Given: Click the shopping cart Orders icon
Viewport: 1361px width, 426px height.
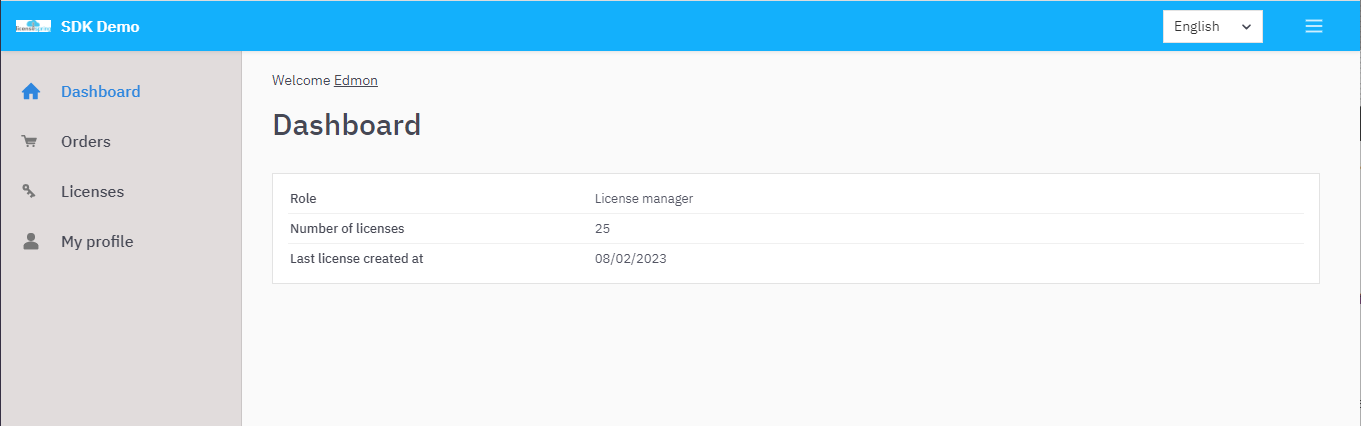Looking at the screenshot, I should point(30,142).
